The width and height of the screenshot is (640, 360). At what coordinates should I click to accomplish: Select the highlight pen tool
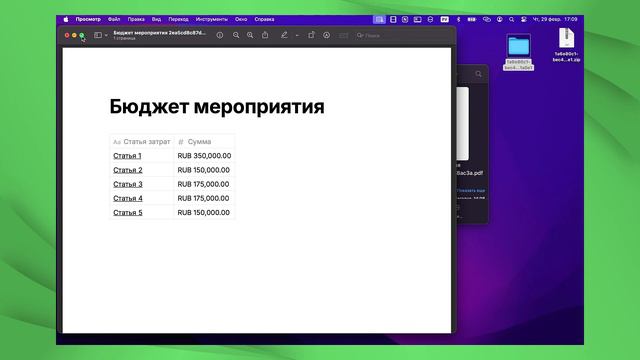284,36
